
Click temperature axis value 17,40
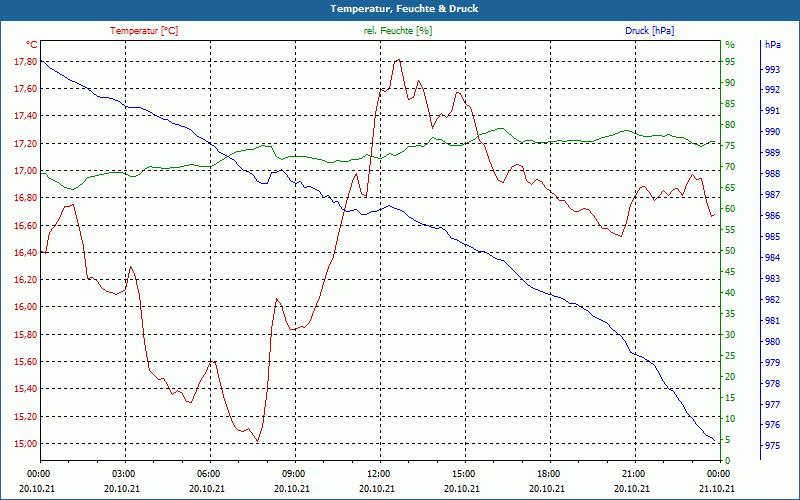(27, 116)
